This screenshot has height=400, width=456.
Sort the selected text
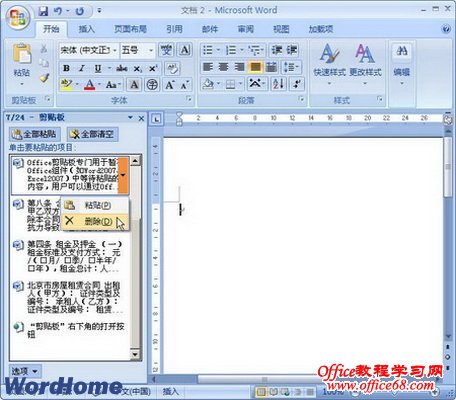(x=278, y=84)
